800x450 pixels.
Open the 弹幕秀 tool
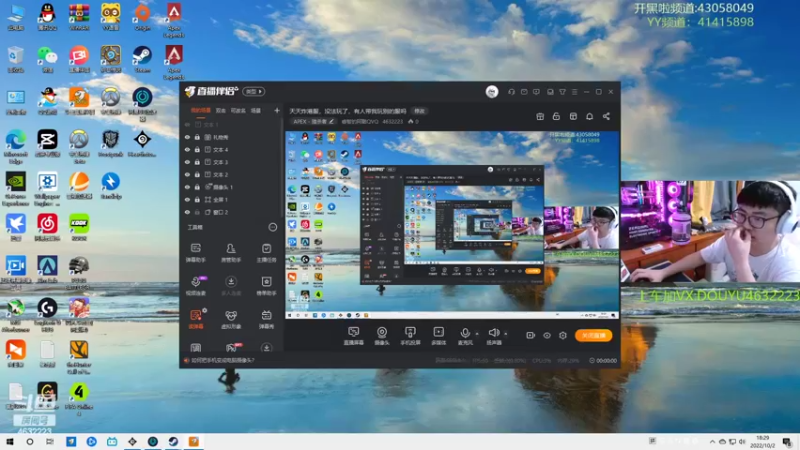click(266, 319)
